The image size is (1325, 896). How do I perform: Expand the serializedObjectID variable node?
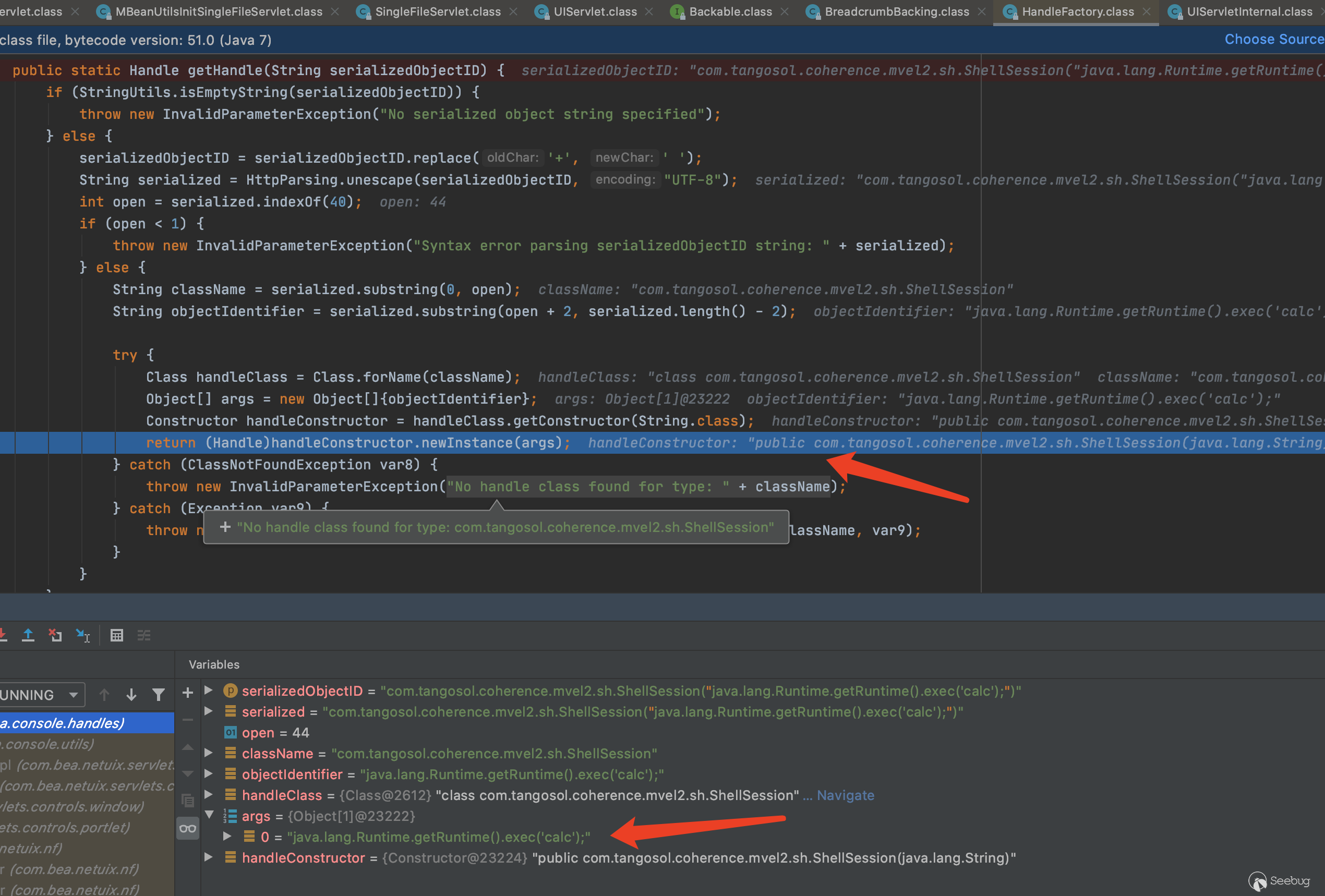(209, 690)
